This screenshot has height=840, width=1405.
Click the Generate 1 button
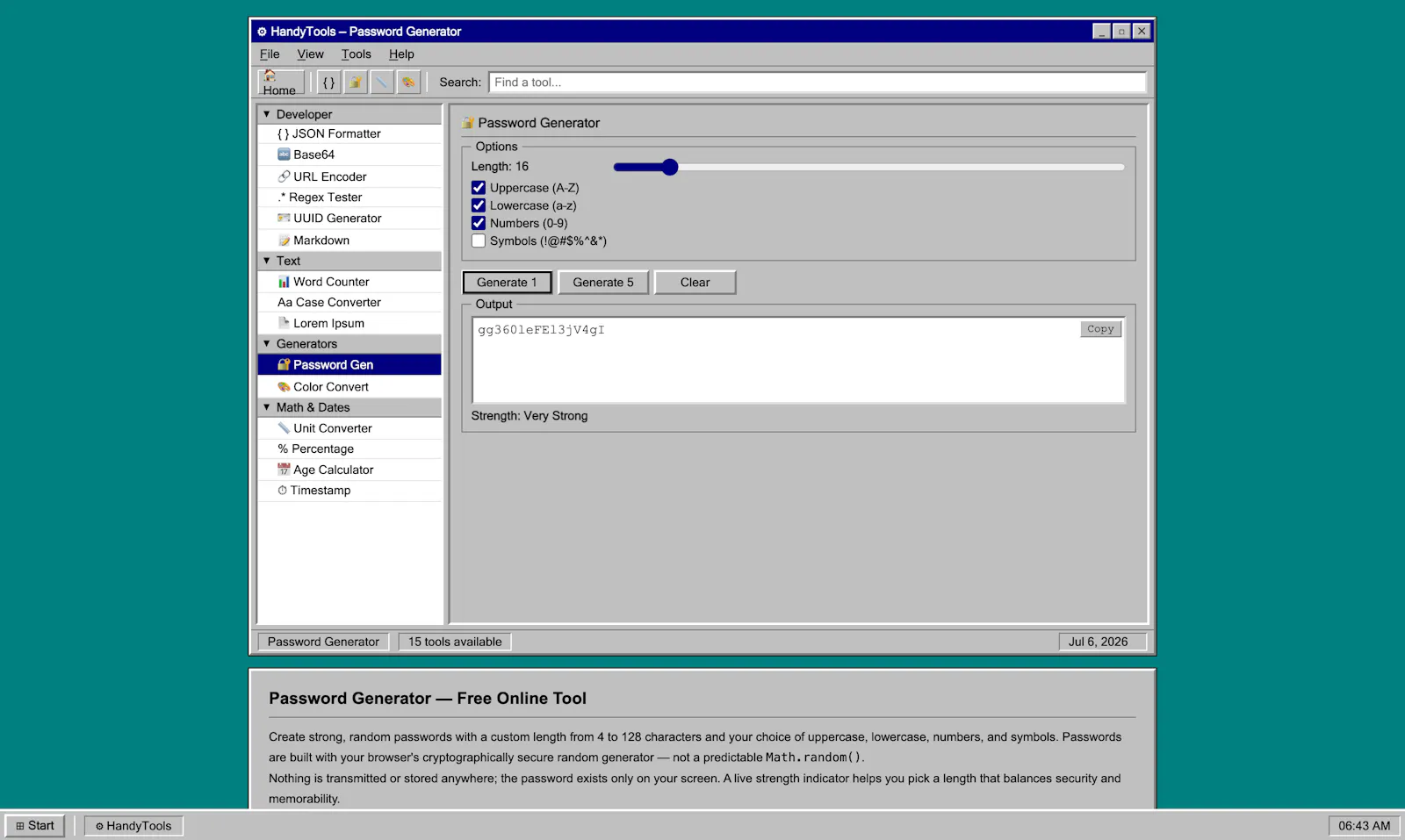point(507,283)
